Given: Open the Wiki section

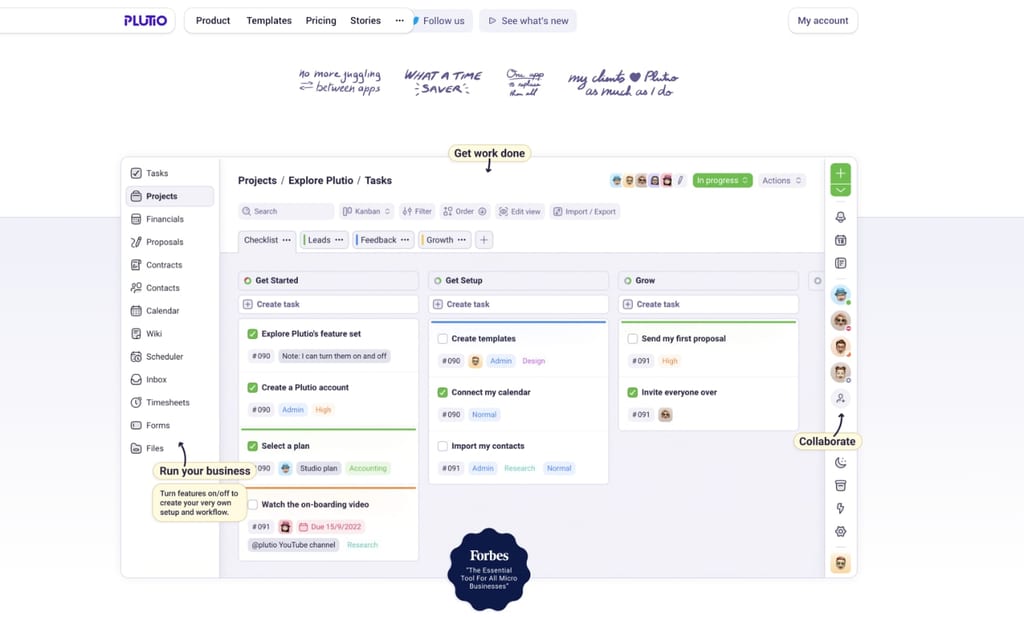Looking at the screenshot, I should (146, 334).
